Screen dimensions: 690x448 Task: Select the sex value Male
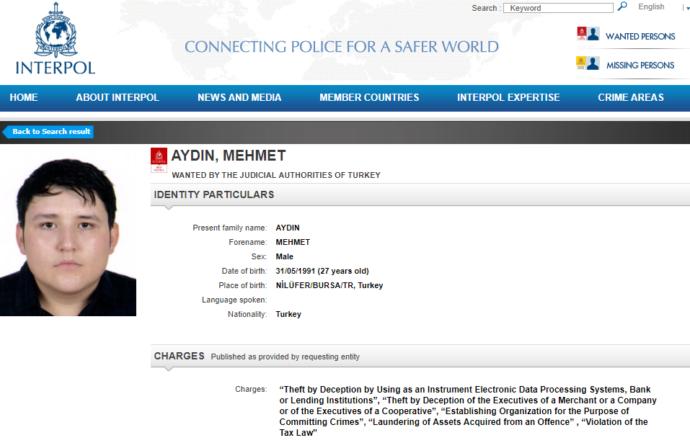click(284, 257)
